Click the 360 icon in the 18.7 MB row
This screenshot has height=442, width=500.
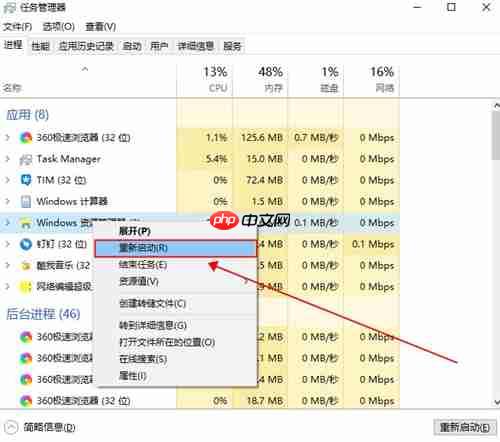pyautogui.click(x=26, y=401)
